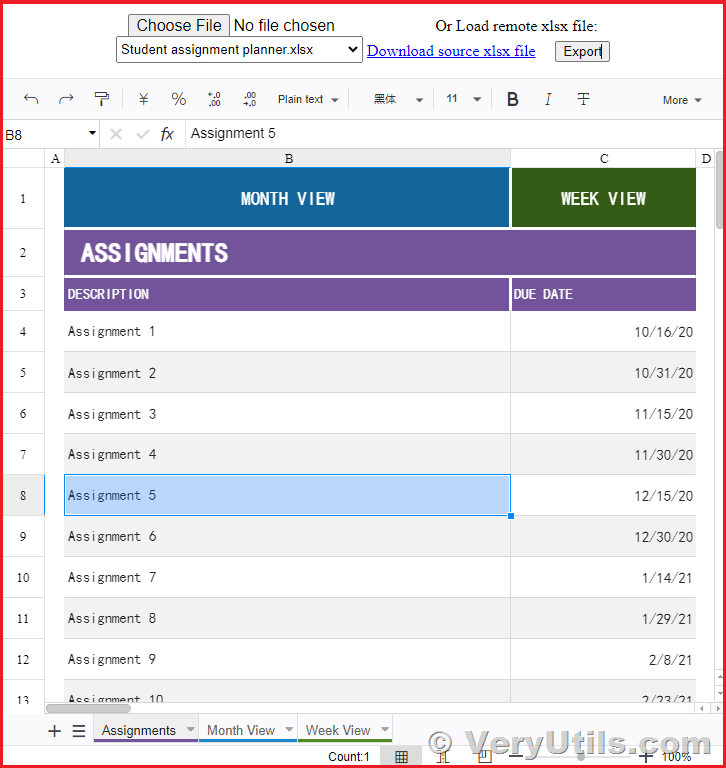Open the Assignments sheet tab arrow menu

coord(191,729)
